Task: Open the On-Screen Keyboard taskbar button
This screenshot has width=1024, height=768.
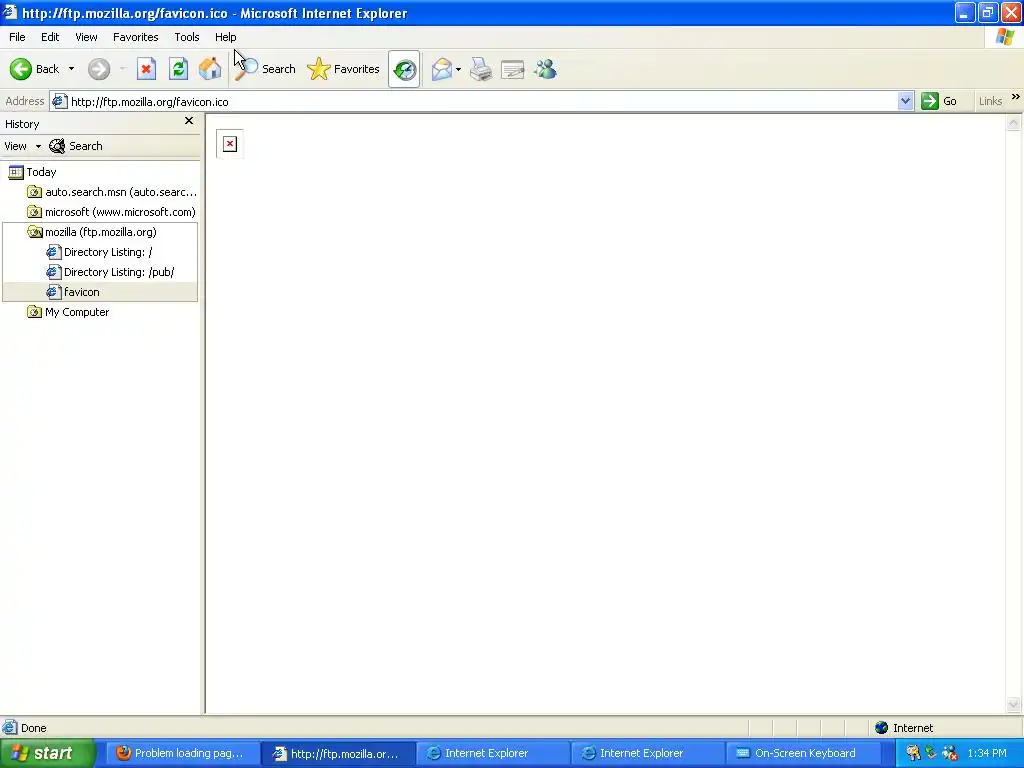Action: pyautogui.click(x=802, y=754)
